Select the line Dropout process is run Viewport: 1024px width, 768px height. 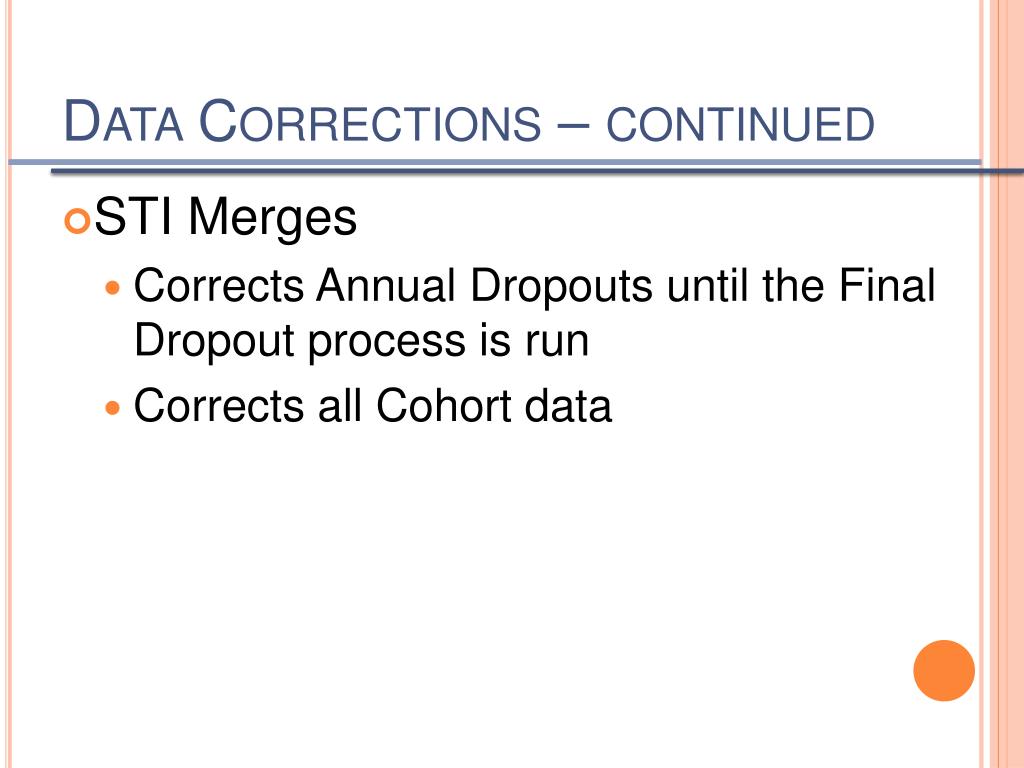361,343
